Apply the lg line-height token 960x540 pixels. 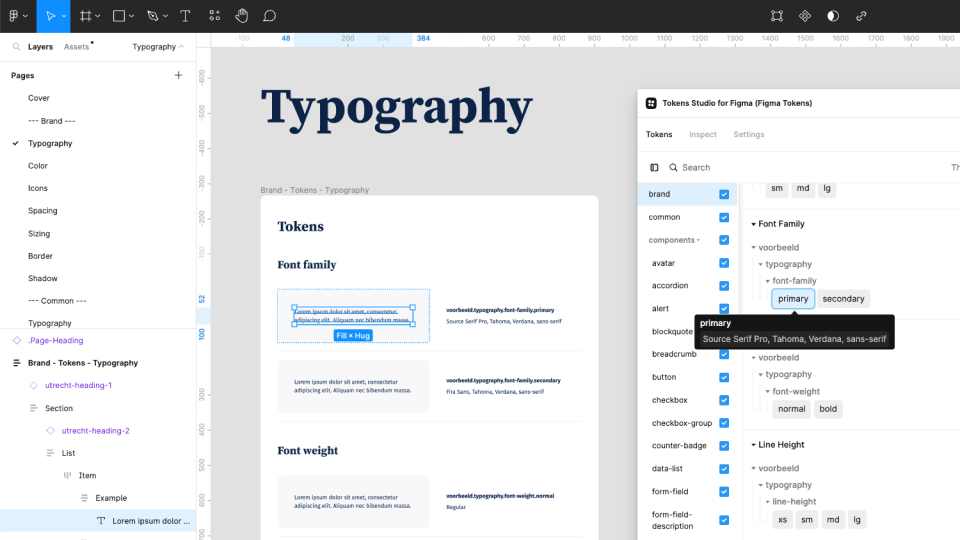point(857,520)
